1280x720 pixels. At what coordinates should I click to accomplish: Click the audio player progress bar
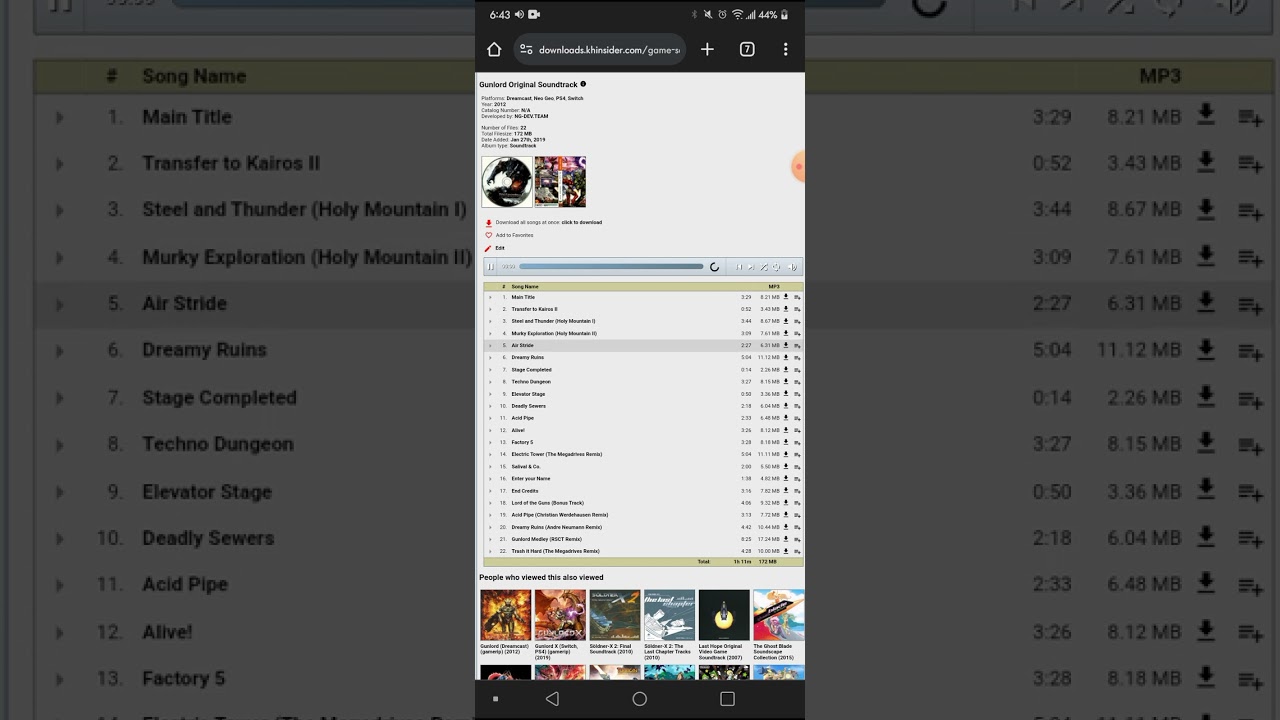click(611, 267)
